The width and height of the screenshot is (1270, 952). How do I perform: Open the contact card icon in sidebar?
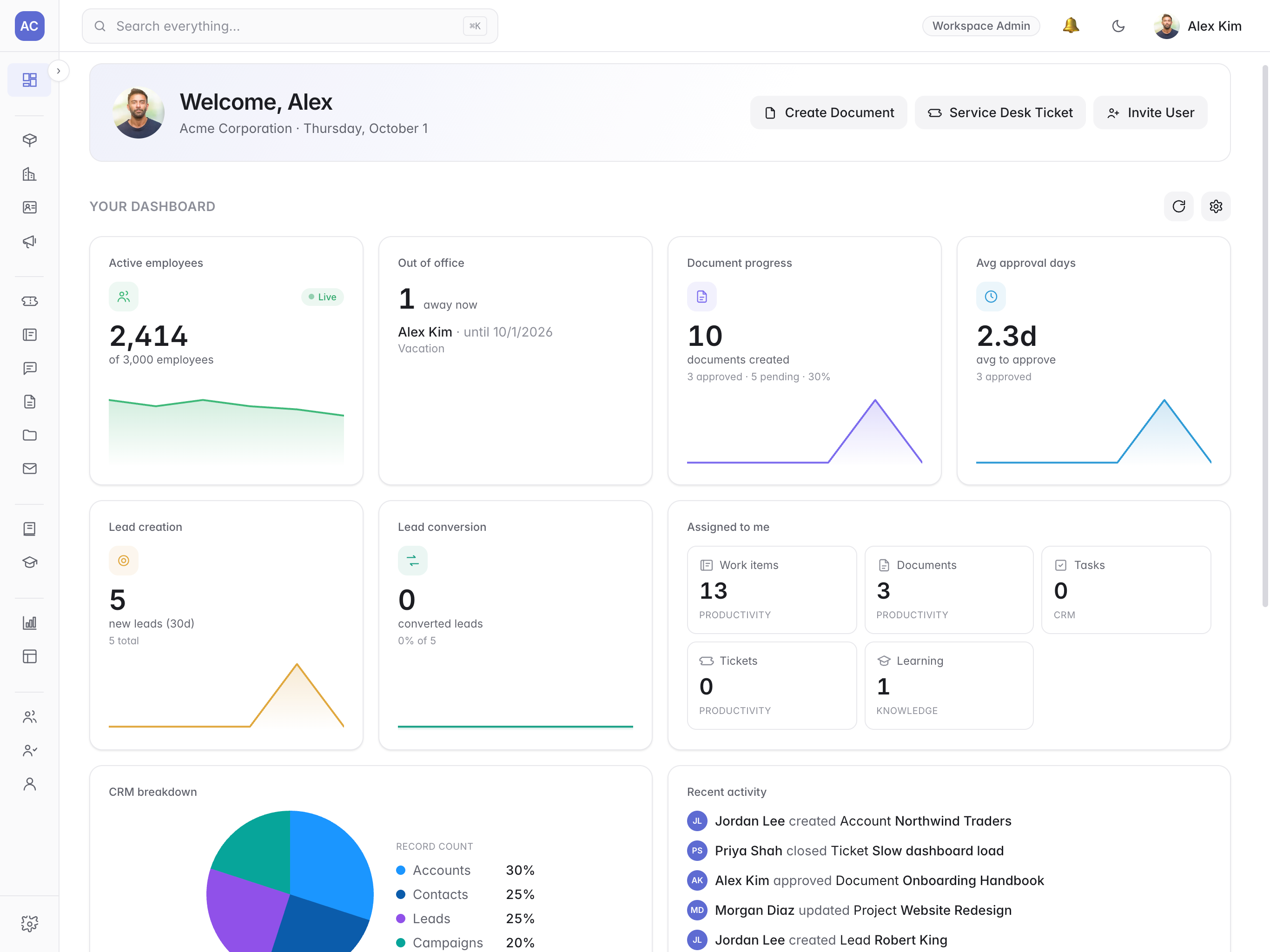pyautogui.click(x=29, y=207)
